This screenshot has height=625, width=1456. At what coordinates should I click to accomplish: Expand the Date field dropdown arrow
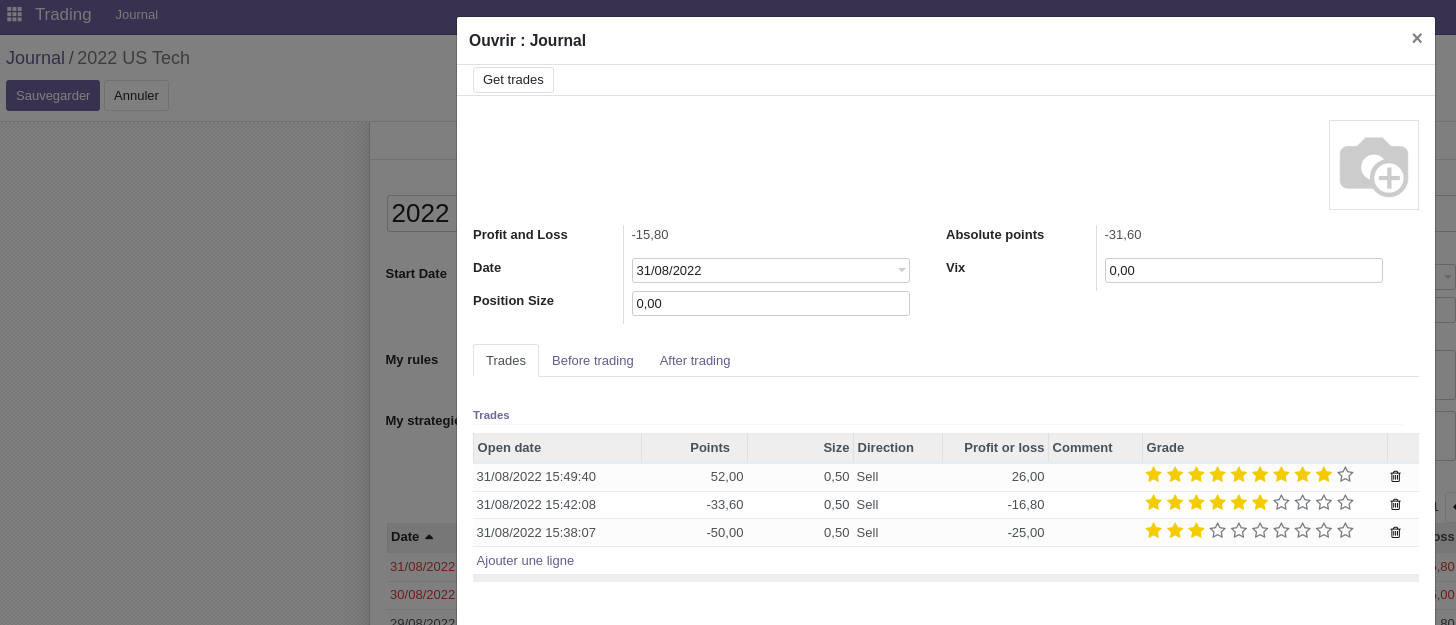coord(901,271)
